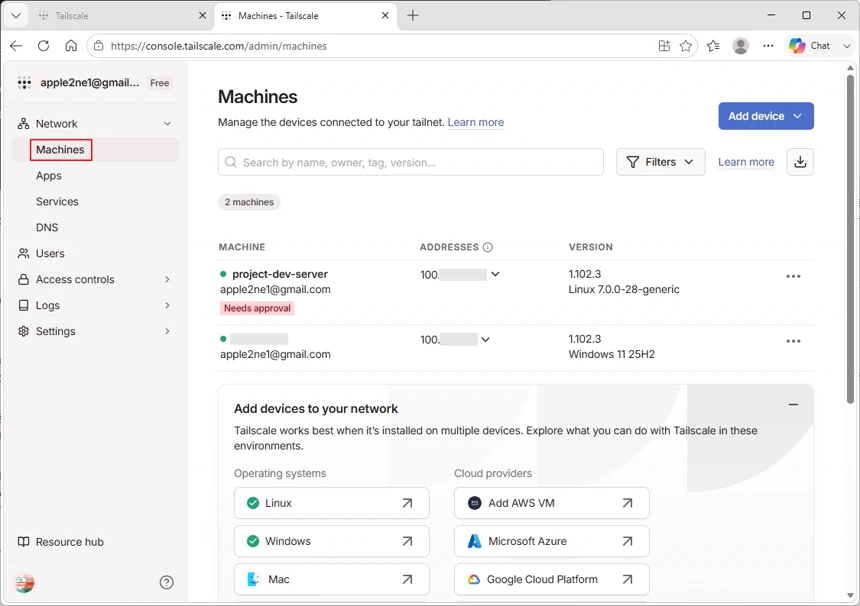Screen dimensions: 860x606
Task: Expand Access controls in sidebar
Action: pos(167,280)
